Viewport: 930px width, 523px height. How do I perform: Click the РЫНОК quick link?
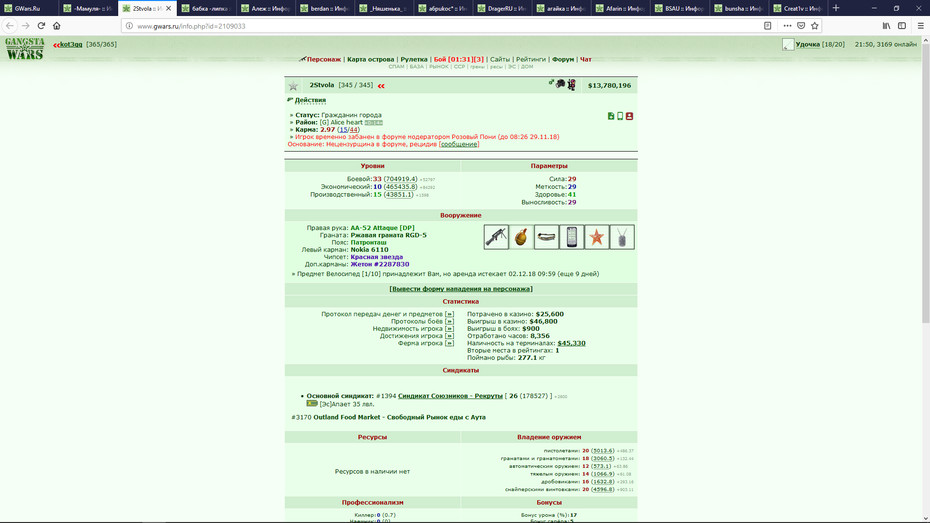pyautogui.click(x=438, y=67)
